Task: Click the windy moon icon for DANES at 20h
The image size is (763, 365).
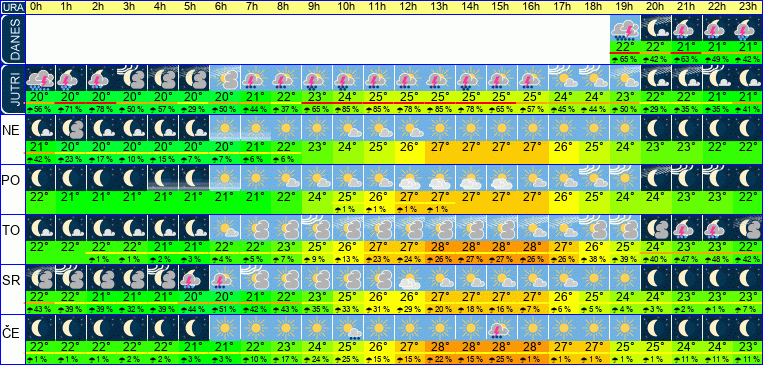Action: pyautogui.click(x=655, y=28)
